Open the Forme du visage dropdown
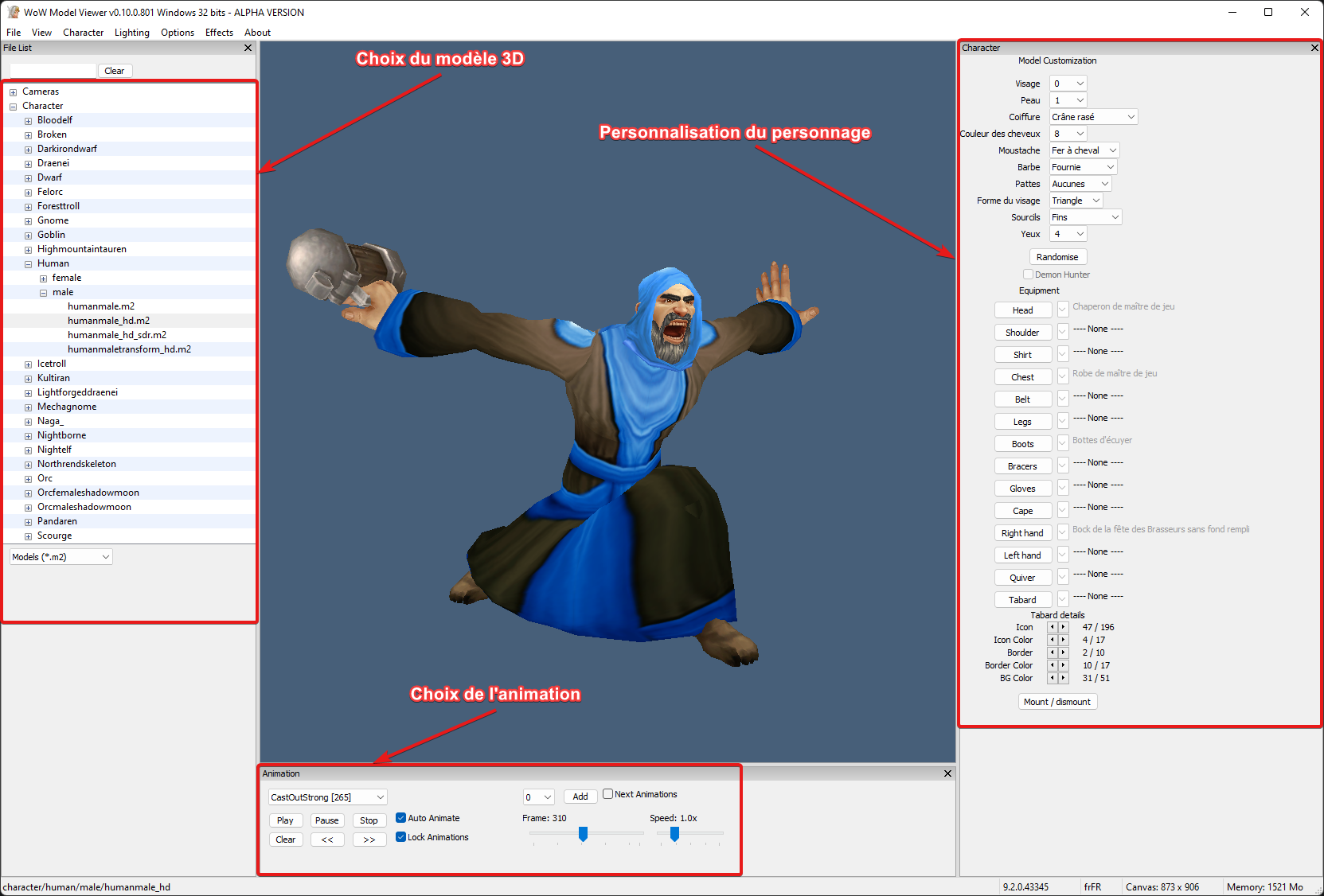Viewport: 1324px width, 896px height. point(1076,201)
